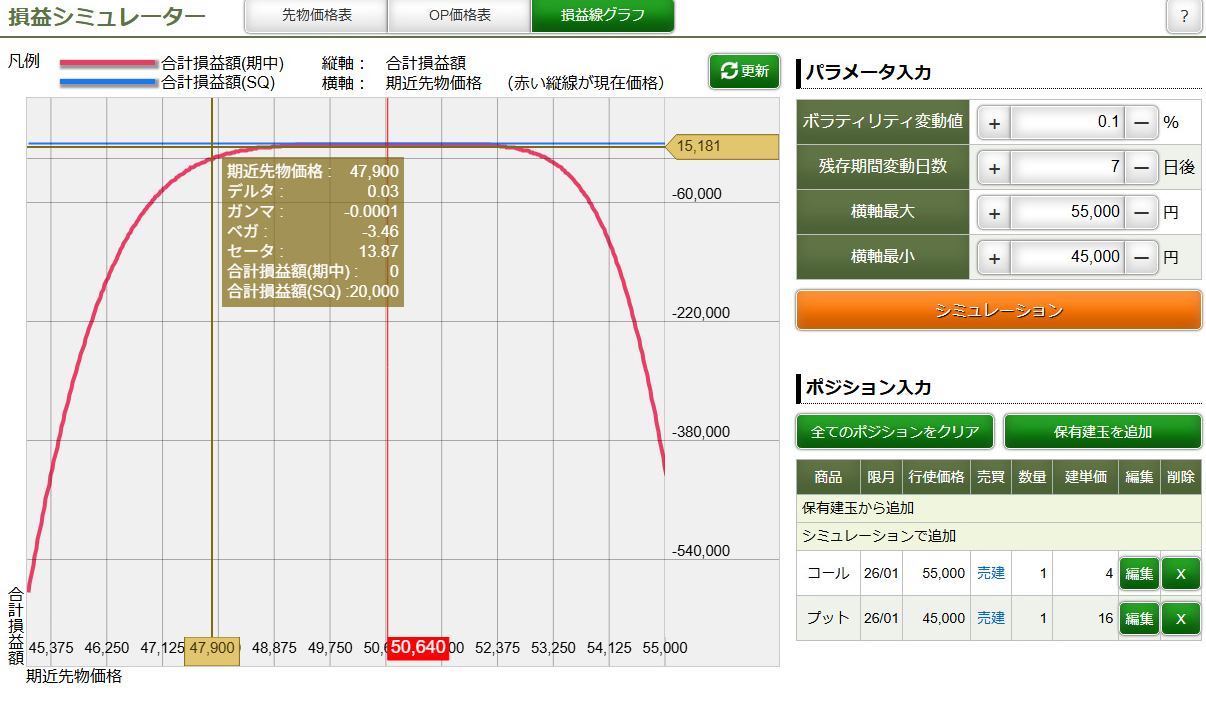This screenshot has height=702, width=1206.
Task: Edit the コール position with 編集
Action: pyautogui.click(x=1138, y=574)
